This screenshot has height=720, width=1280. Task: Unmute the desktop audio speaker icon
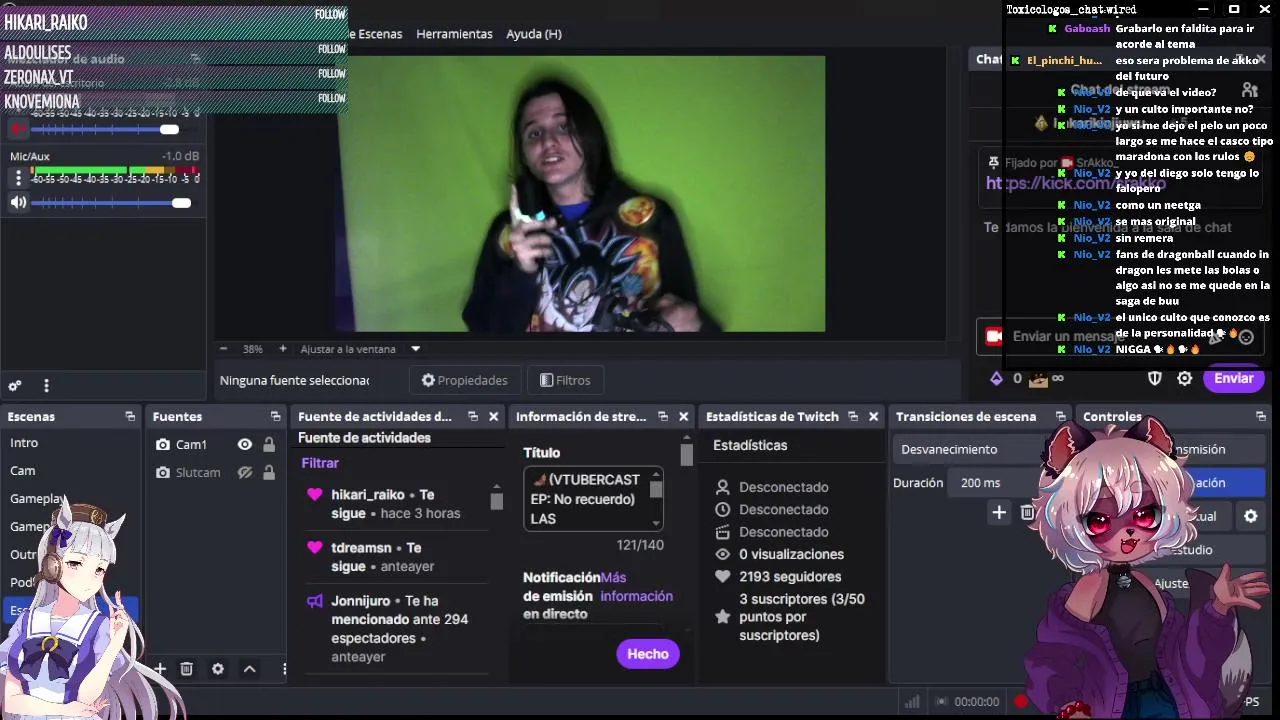(18, 129)
